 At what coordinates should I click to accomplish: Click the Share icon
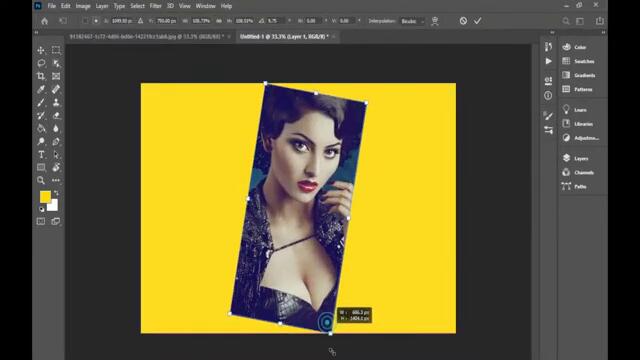(x=600, y=21)
